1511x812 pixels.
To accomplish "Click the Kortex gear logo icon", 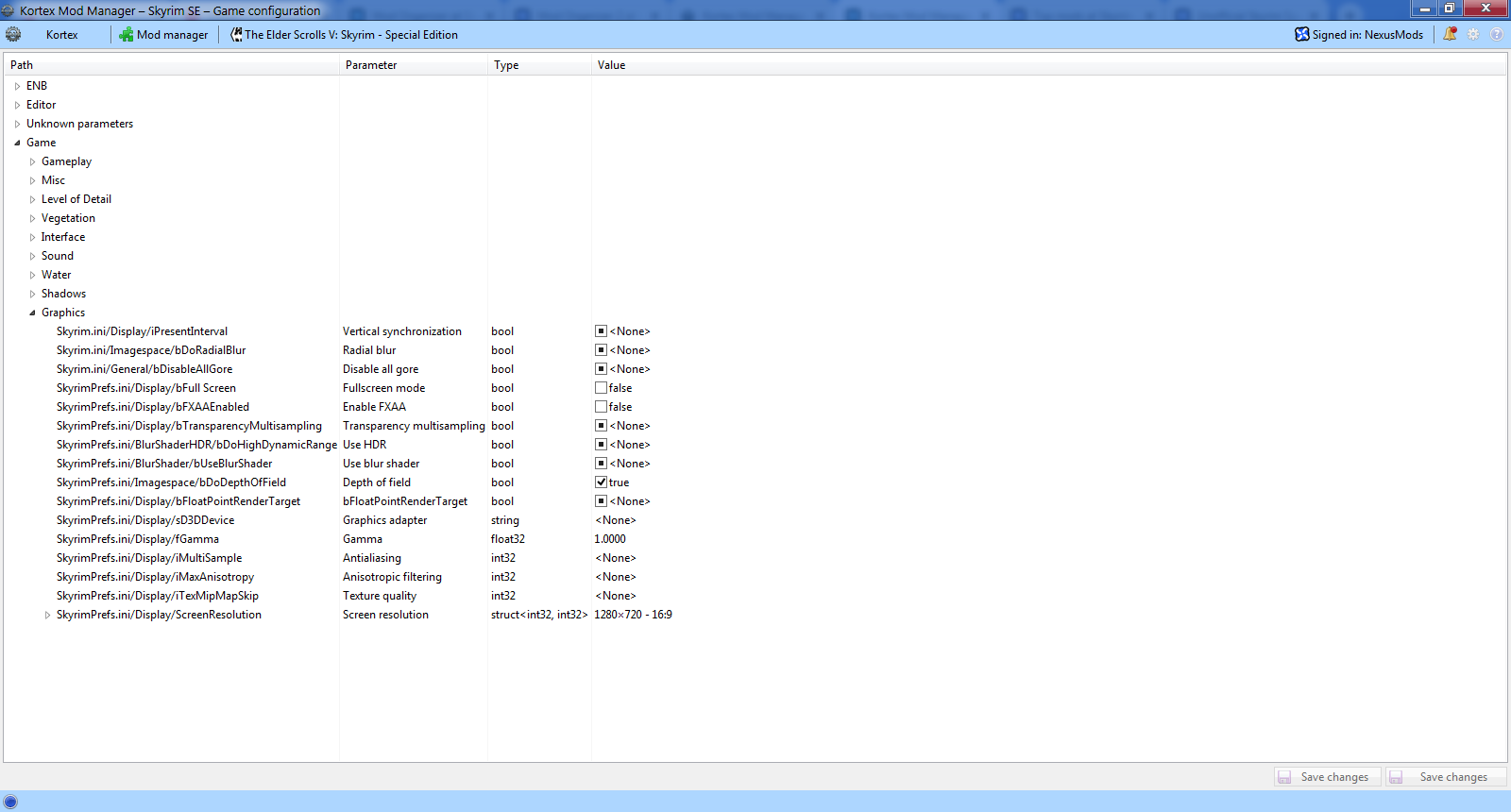I will pyautogui.click(x=13, y=34).
